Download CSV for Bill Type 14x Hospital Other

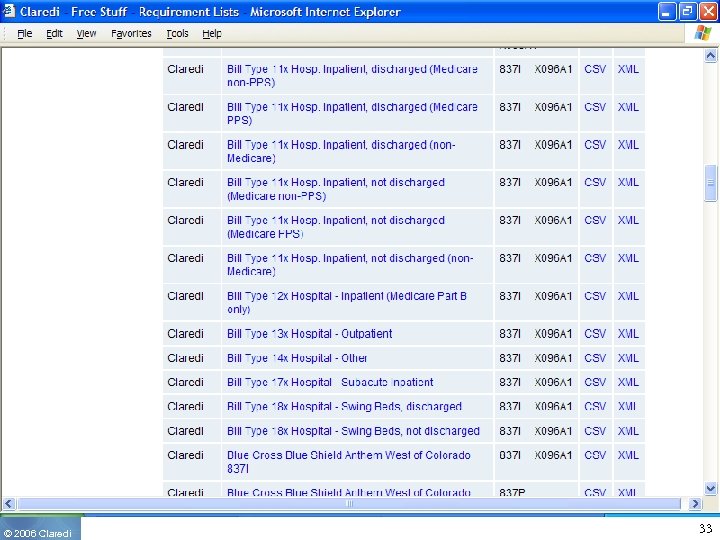(x=595, y=358)
